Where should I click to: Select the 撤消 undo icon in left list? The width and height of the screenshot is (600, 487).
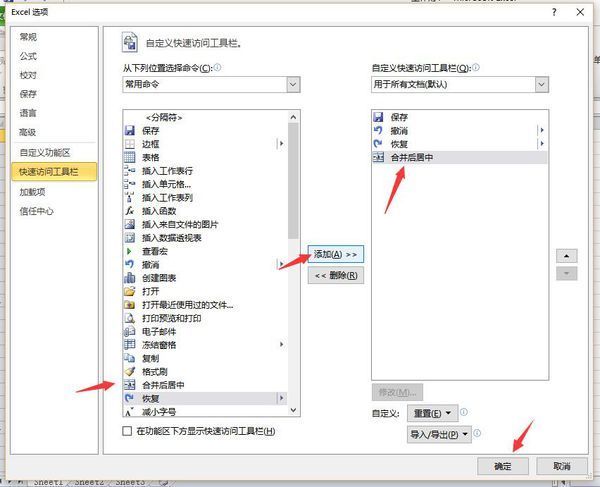click(130, 265)
